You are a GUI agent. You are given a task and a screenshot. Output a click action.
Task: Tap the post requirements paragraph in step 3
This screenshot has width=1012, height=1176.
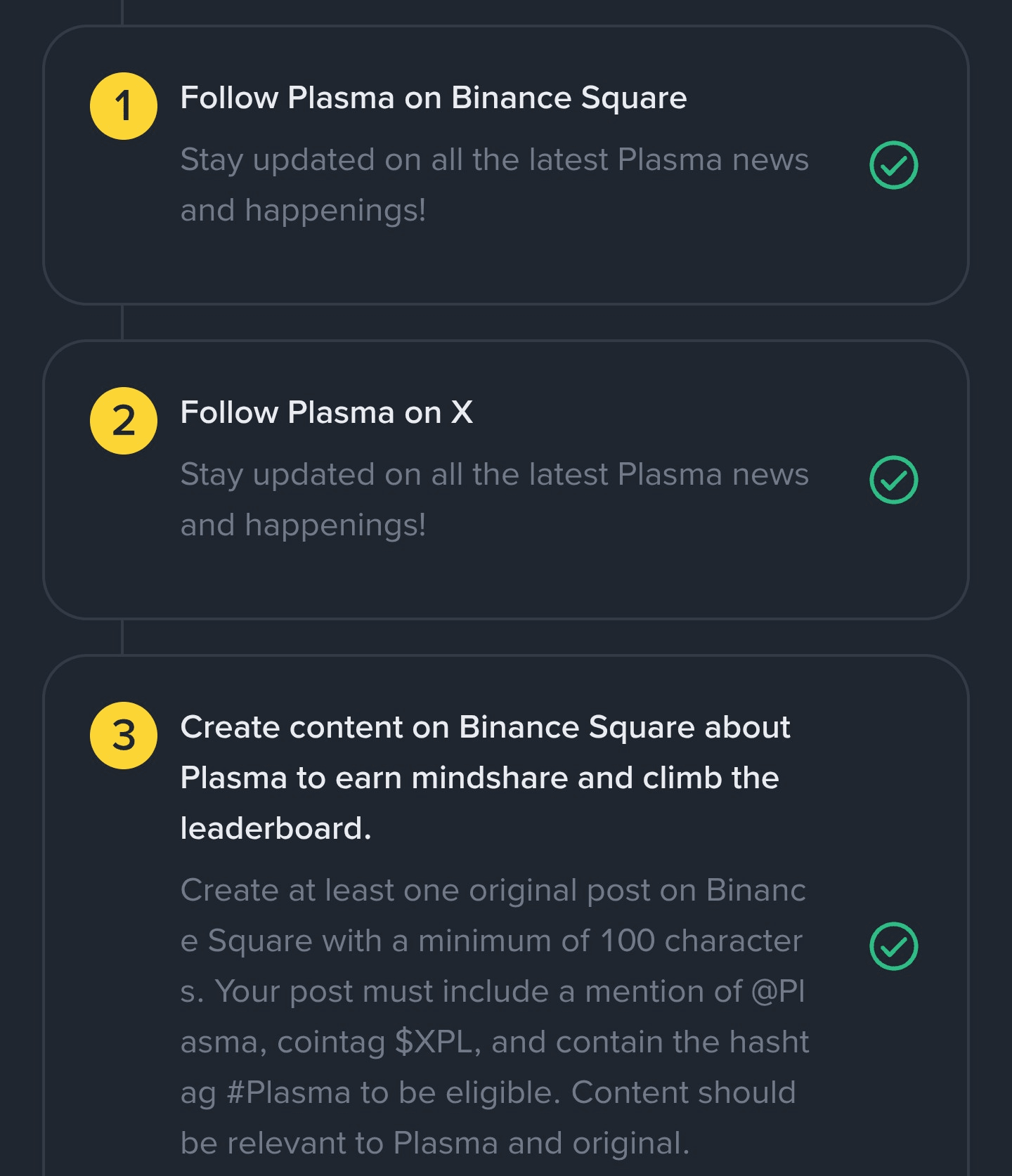click(494, 1016)
